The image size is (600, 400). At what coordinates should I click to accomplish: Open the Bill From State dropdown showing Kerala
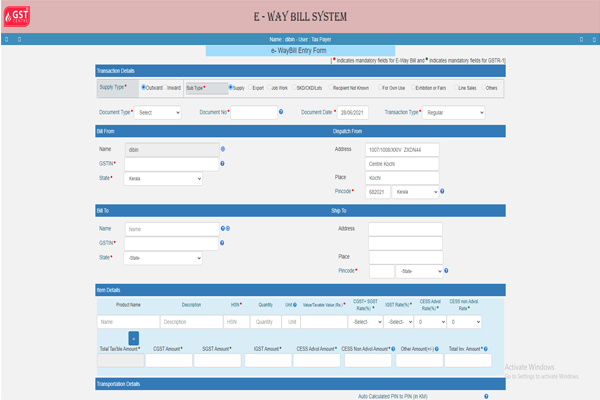point(163,178)
